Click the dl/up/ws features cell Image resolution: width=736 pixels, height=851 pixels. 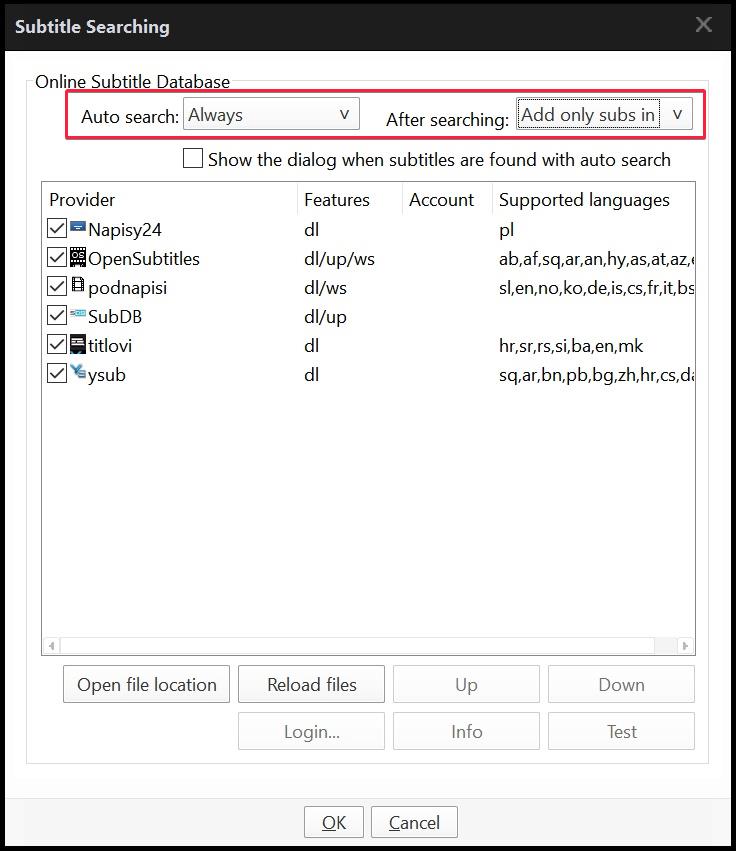[339, 259]
